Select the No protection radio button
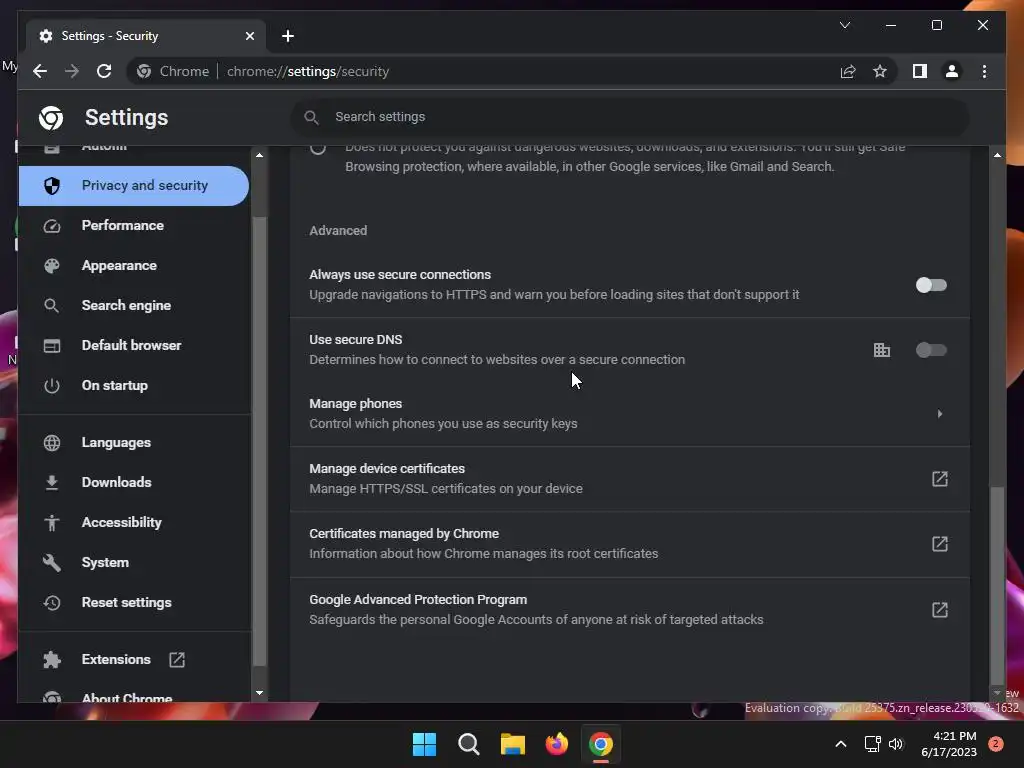Viewport: 1024px width, 768px height. (318, 148)
